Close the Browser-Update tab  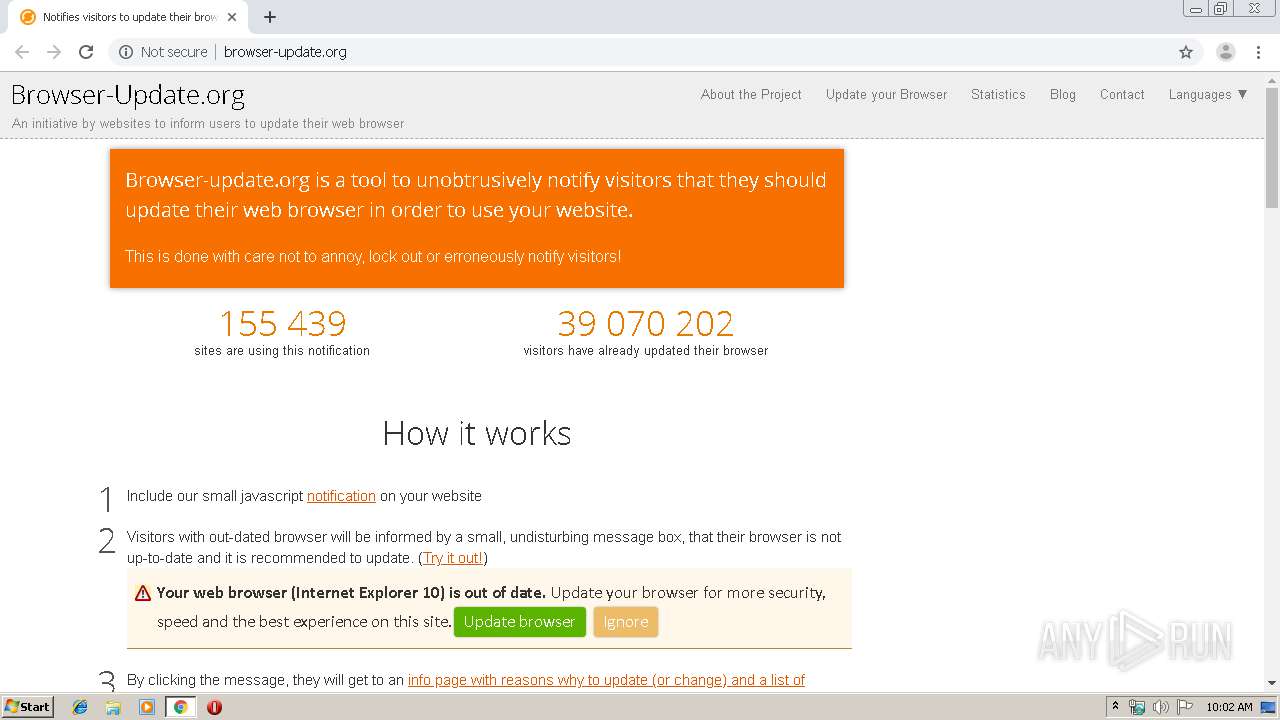[x=232, y=17]
